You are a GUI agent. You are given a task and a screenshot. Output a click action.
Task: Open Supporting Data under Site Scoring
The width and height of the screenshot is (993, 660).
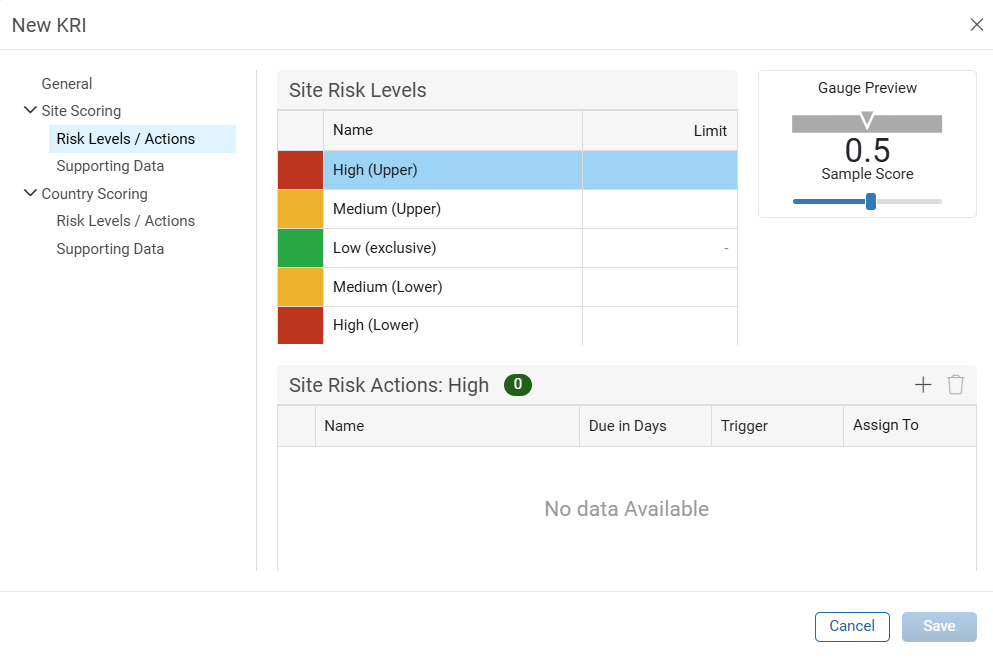(x=110, y=166)
